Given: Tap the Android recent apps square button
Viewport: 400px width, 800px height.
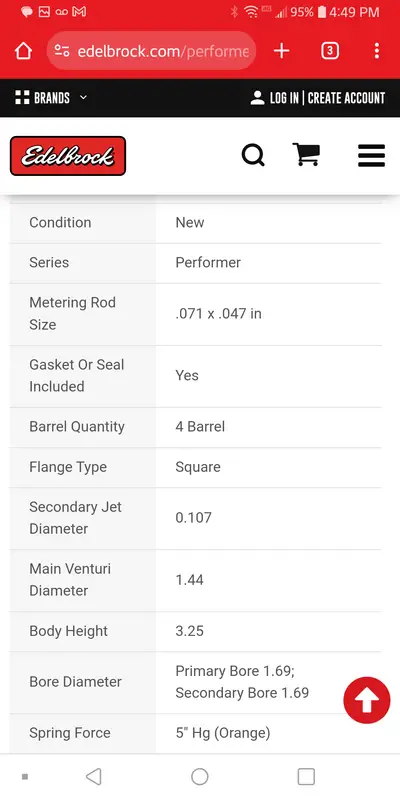Looking at the screenshot, I should coord(306,777).
